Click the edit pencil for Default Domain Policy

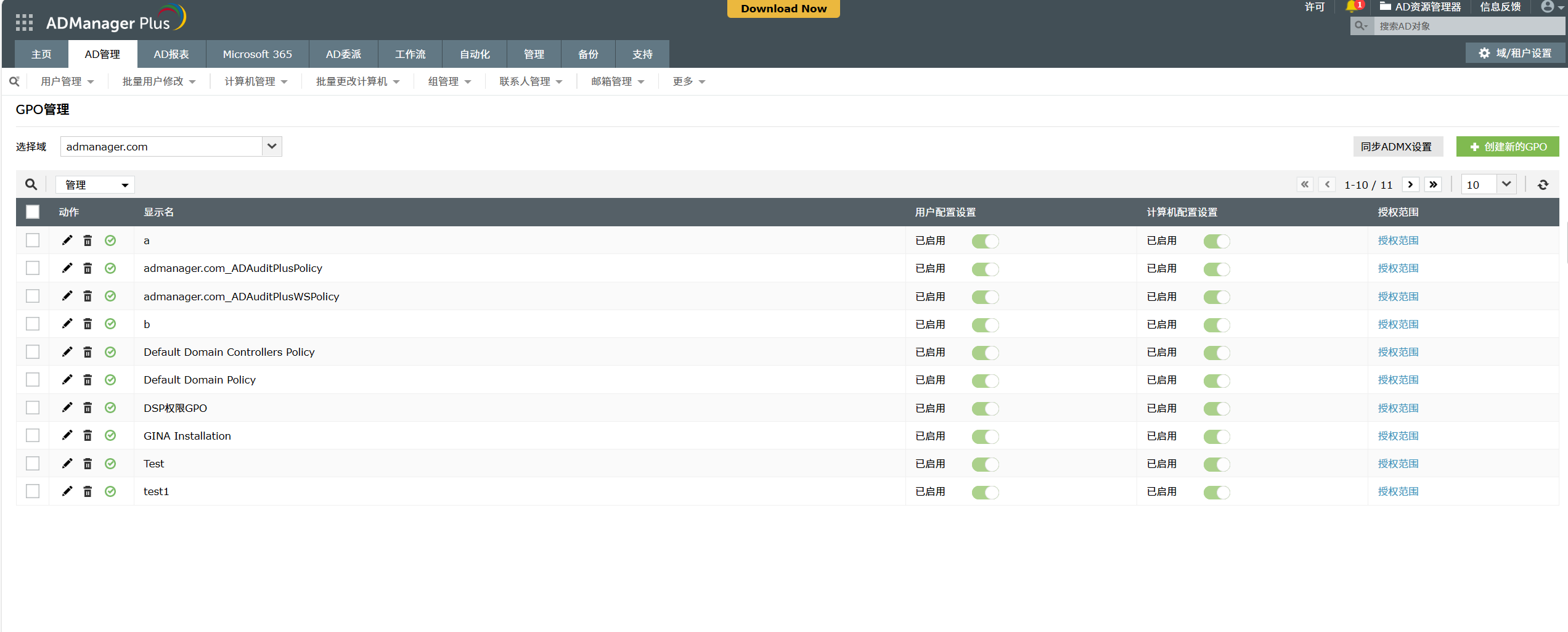(x=67, y=380)
